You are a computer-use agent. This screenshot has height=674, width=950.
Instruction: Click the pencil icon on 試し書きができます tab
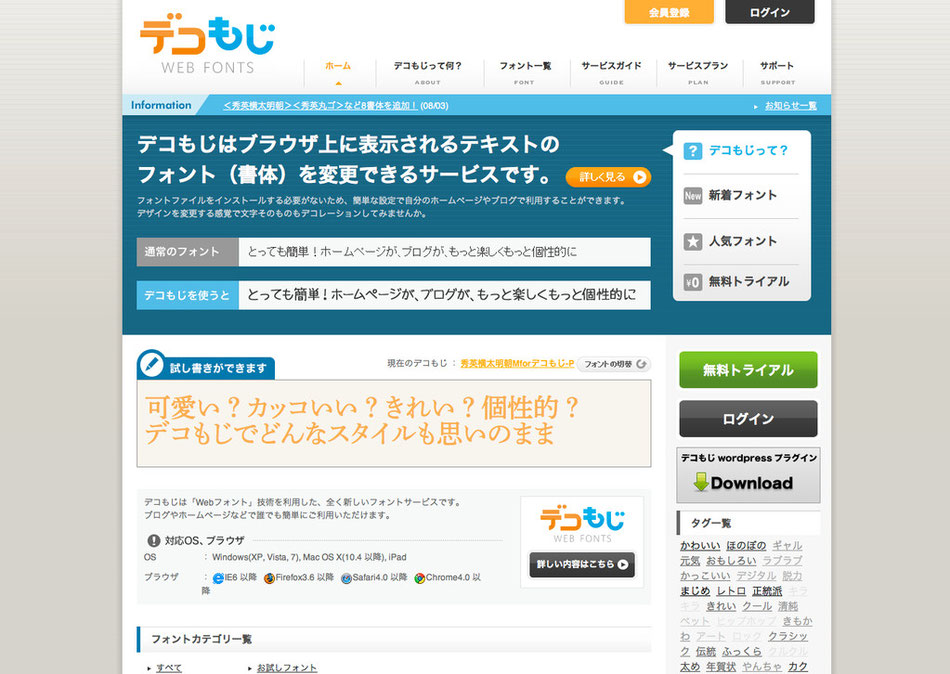tap(151, 364)
